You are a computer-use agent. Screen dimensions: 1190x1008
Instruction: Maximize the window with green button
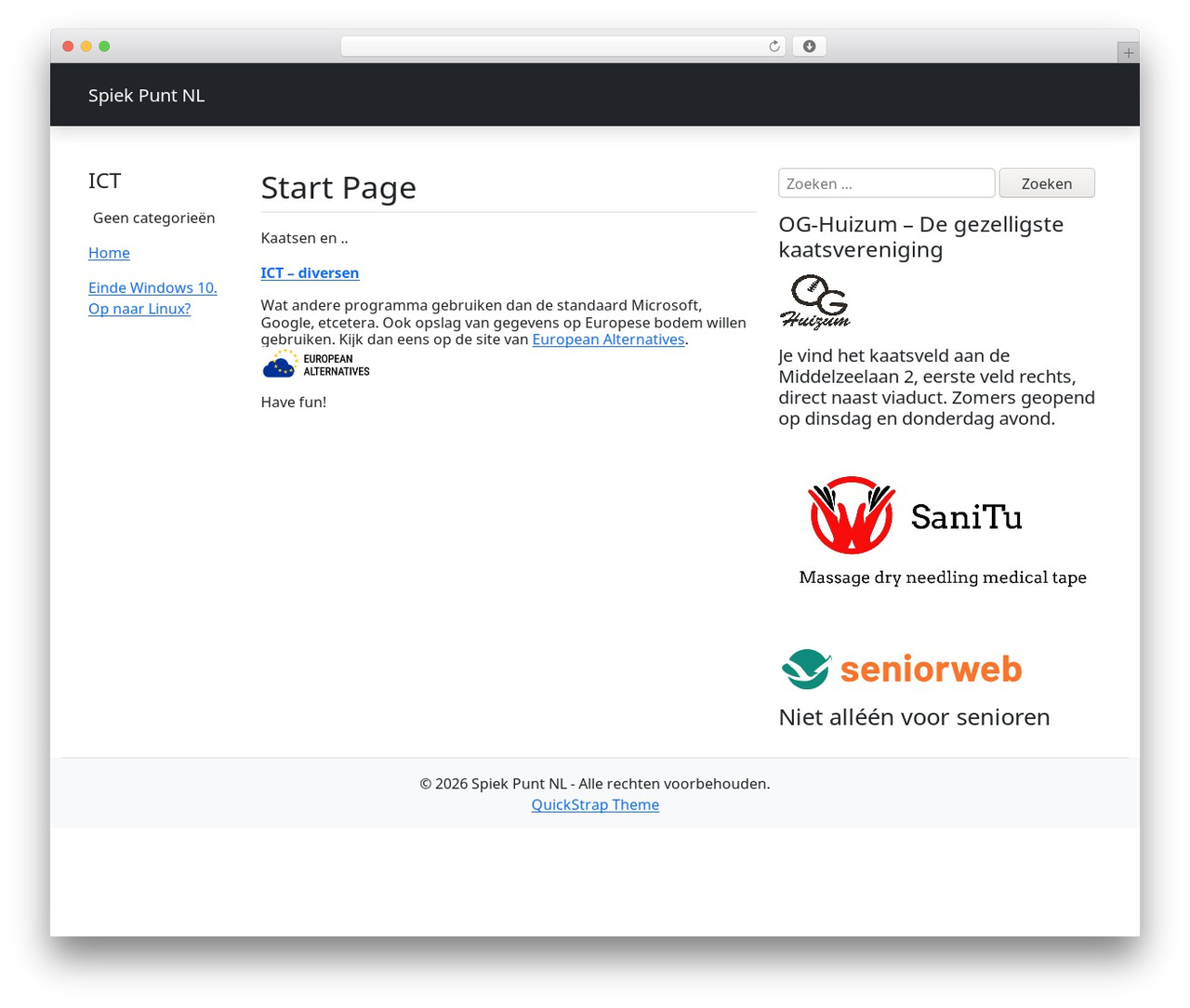point(104,46)
